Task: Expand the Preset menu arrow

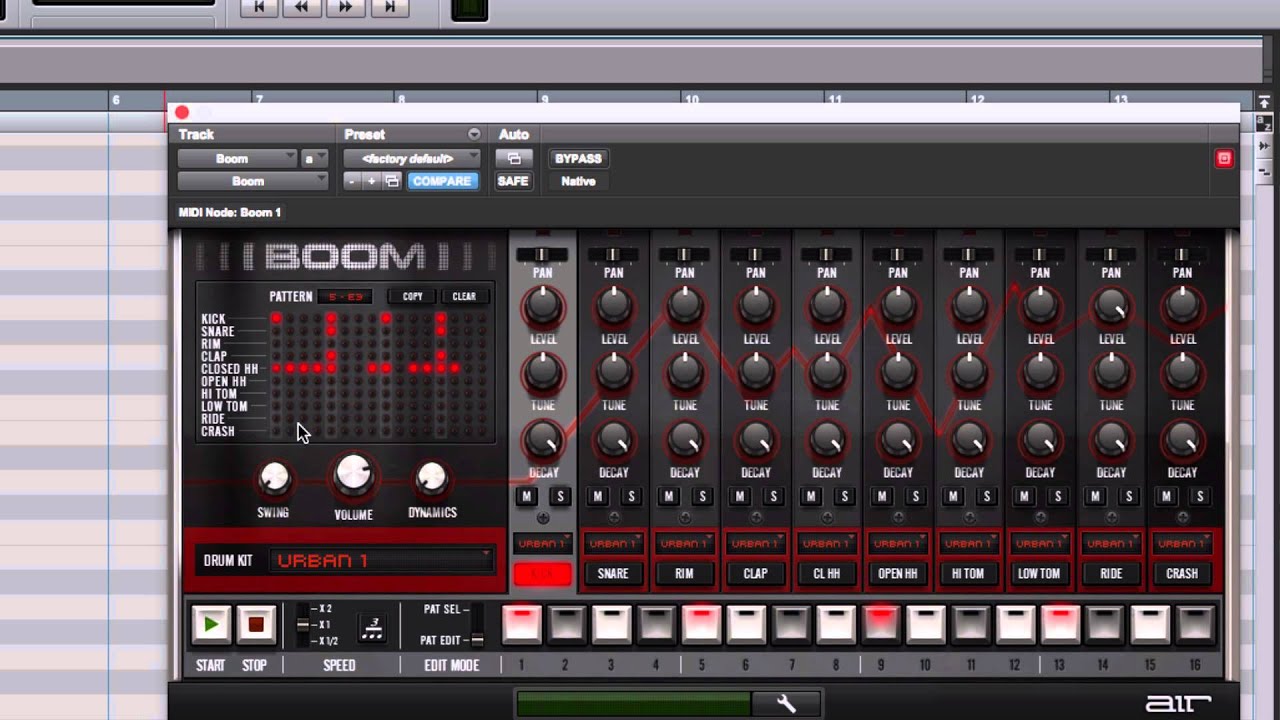Action: pyautogui.click(x=474, y=134)
